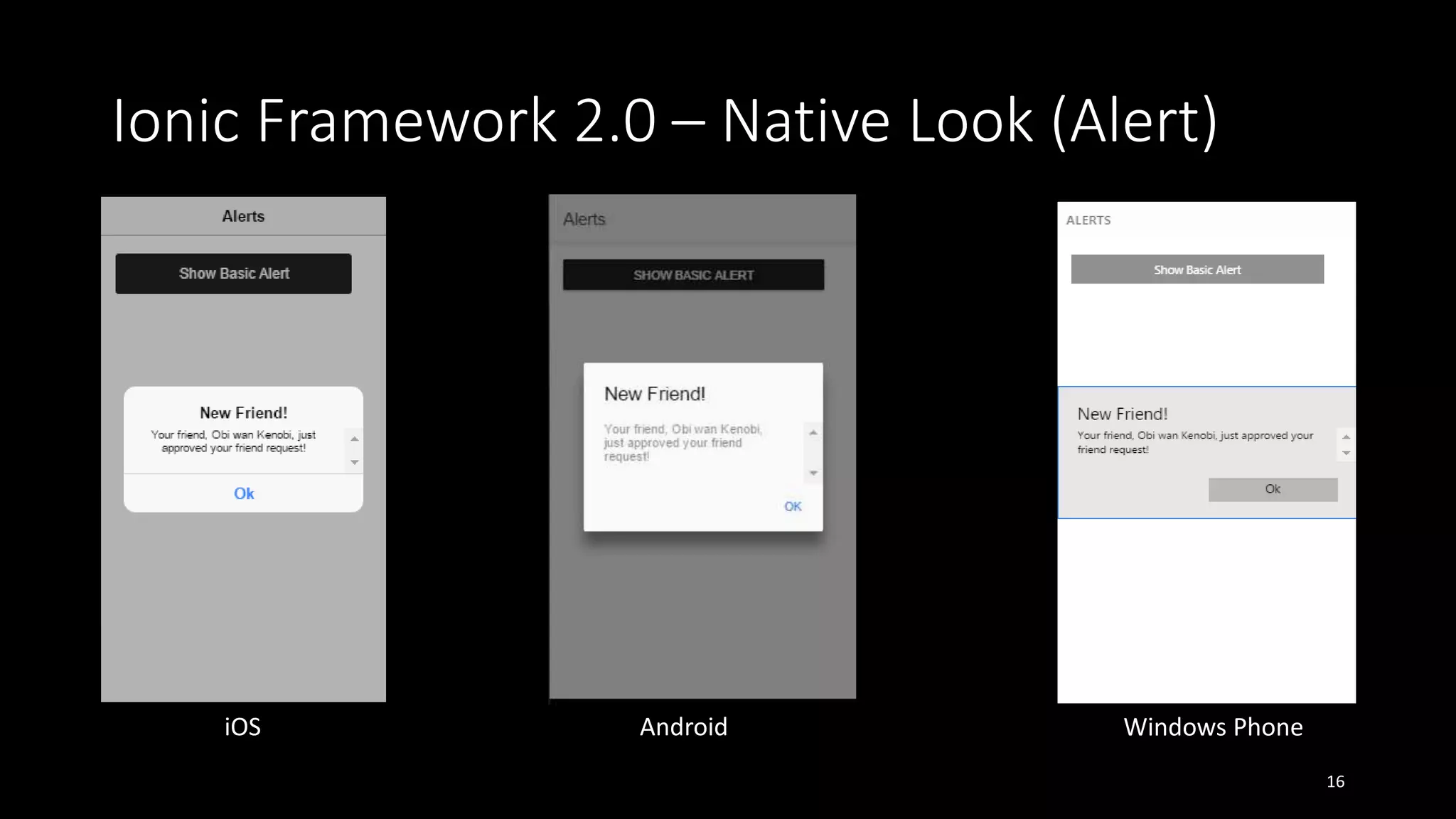The width and height of the screenshot is (1456, 819).
Task: Click the slide number 16
Action: coord(1335,781)
